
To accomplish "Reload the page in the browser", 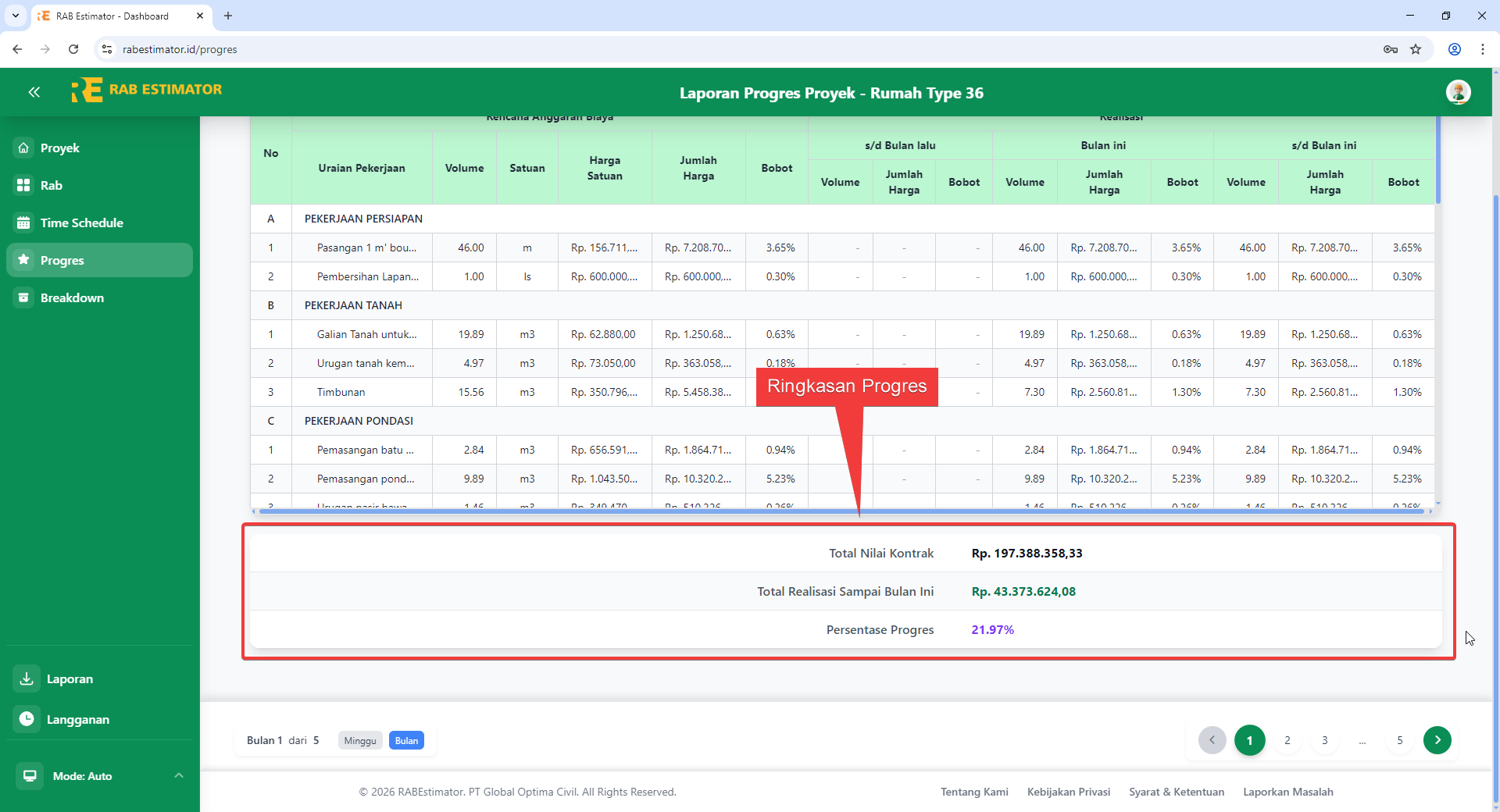I will (x=73, y=49).
